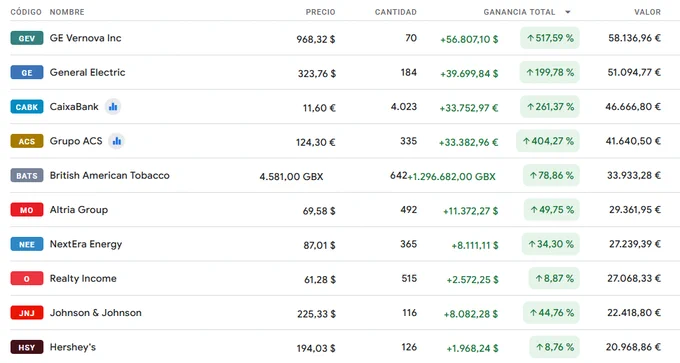The height and width of the screenshot is (363, 680).
Task: Select price 968,32 $
Action: (316, 39)
